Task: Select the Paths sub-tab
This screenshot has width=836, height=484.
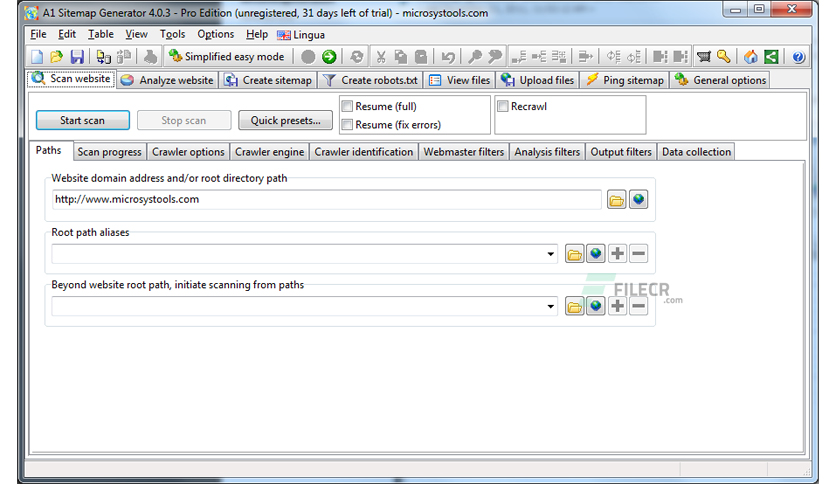Action: (49, 150)
